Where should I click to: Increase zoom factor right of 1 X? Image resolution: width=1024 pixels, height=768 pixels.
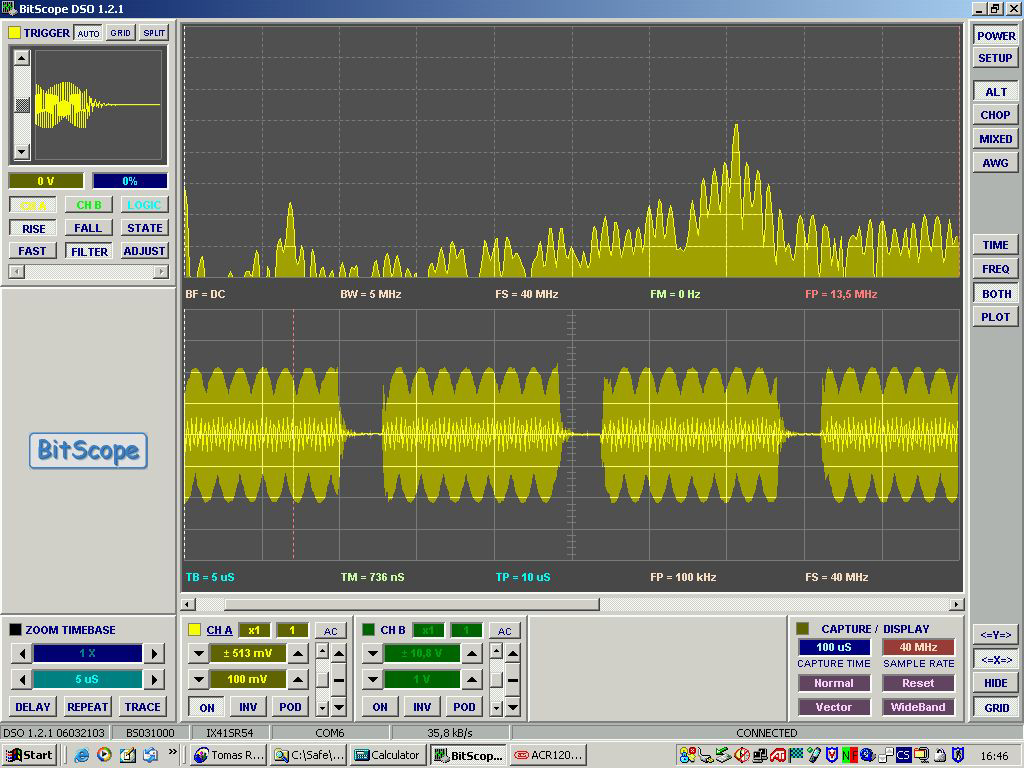pos(154,654)
